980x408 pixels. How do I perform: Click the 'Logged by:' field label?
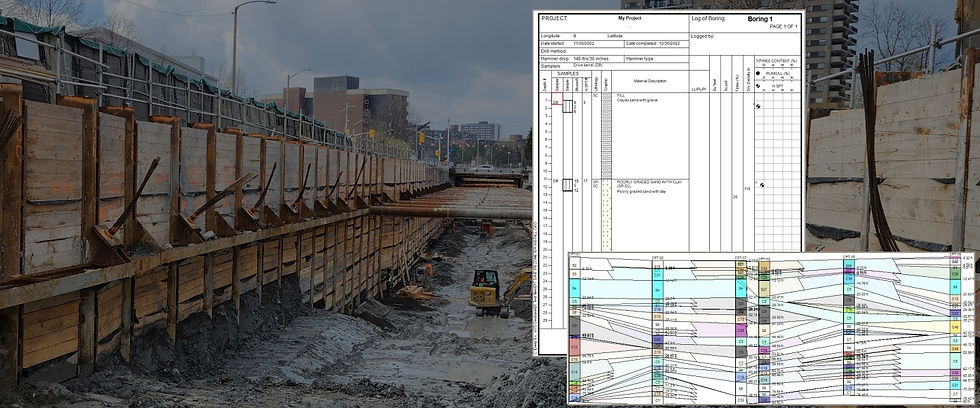(702, 36)
